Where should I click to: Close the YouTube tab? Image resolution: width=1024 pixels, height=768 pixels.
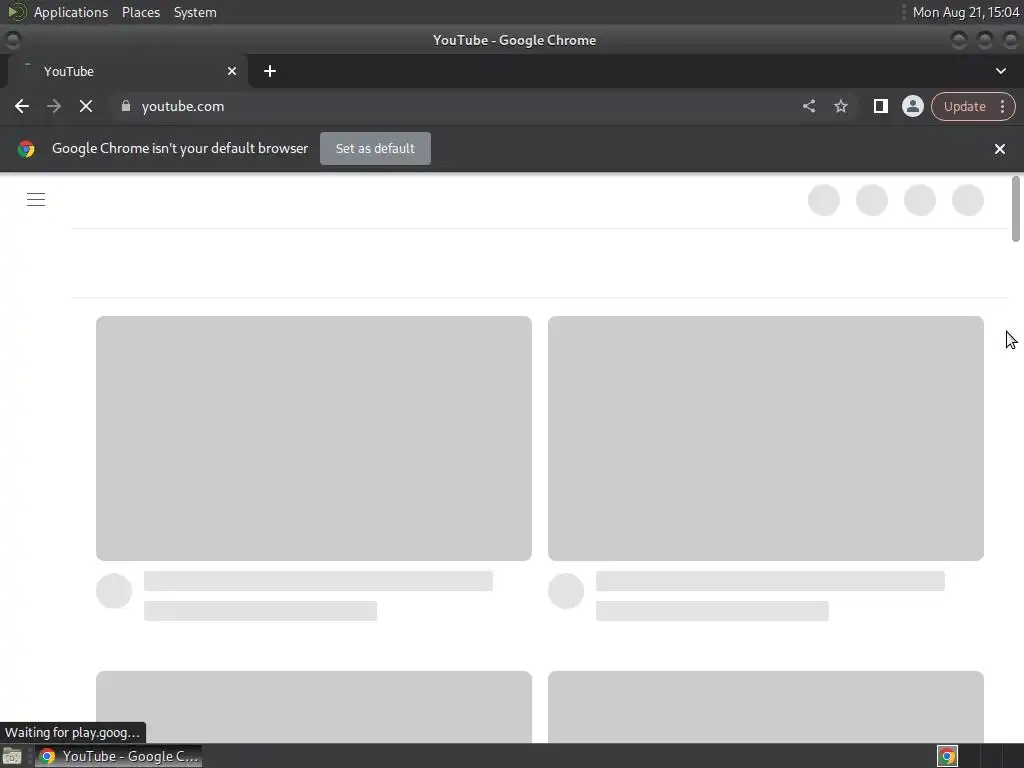[x=232, y=71]
